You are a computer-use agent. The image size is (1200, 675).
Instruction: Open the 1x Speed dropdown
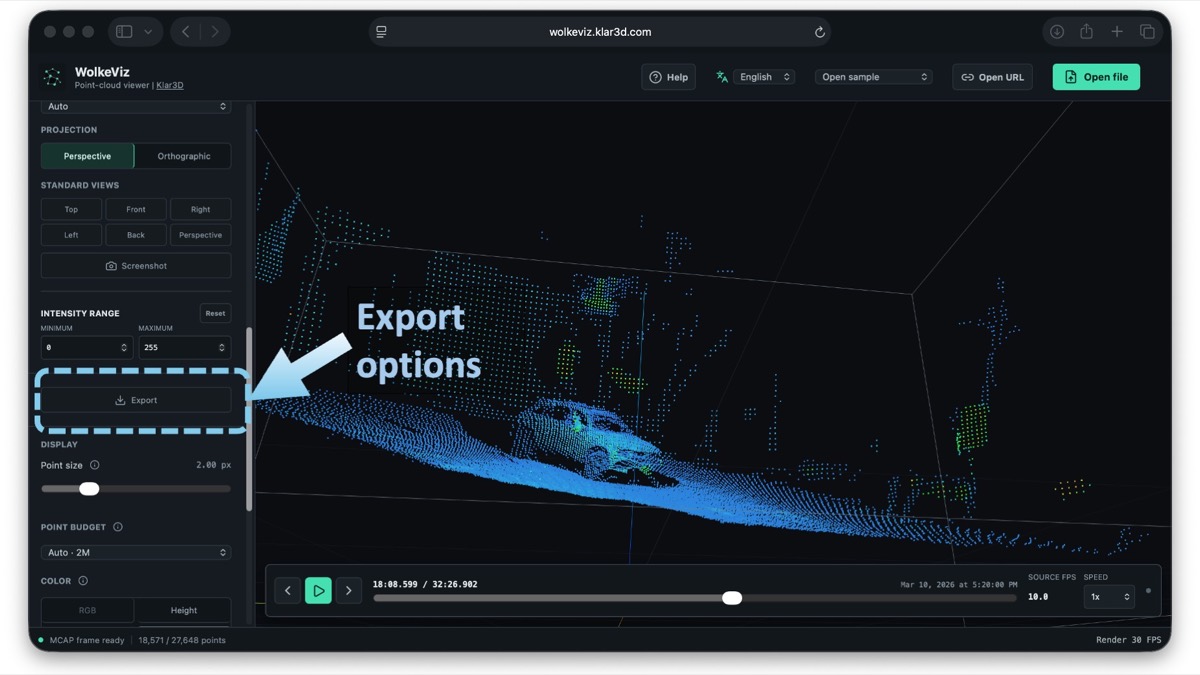(1109, 597)
